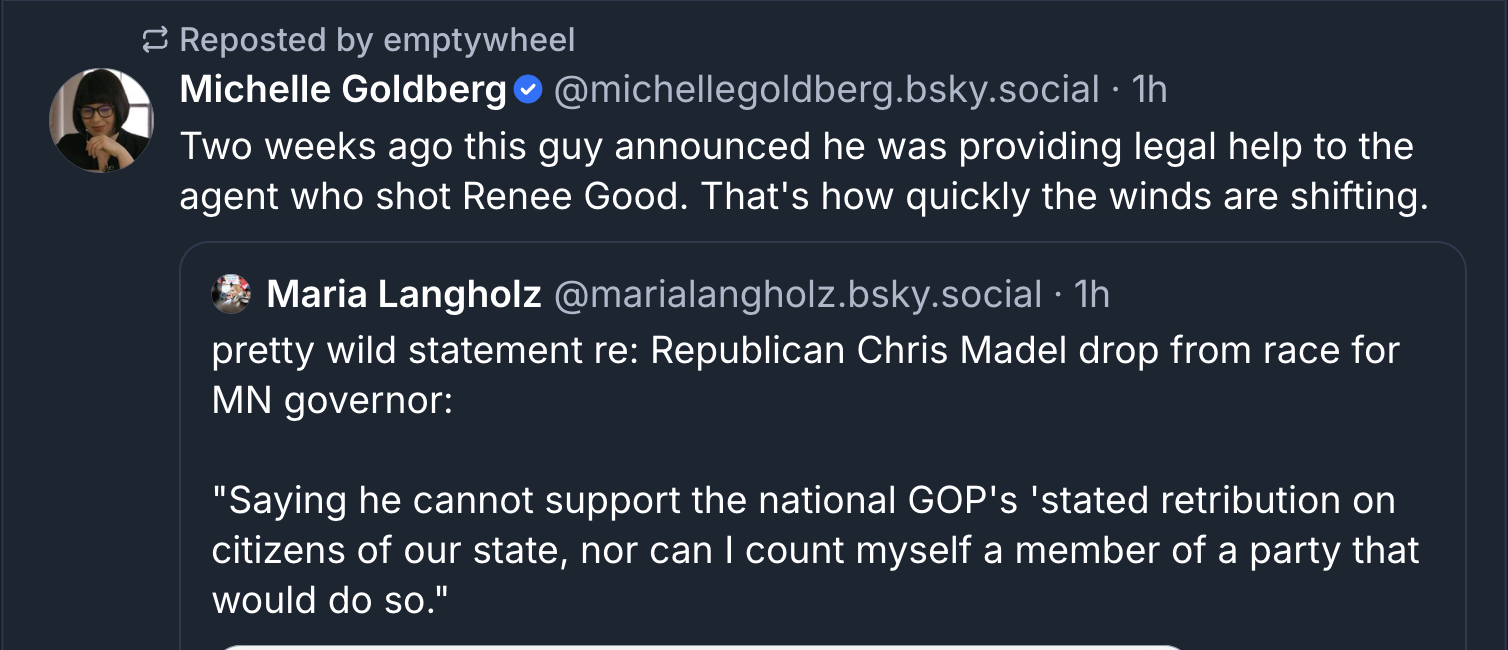1508x650 pixels.
Task: Click the 1h timestamp in the quoted post
Action: tap(1092, 294)
